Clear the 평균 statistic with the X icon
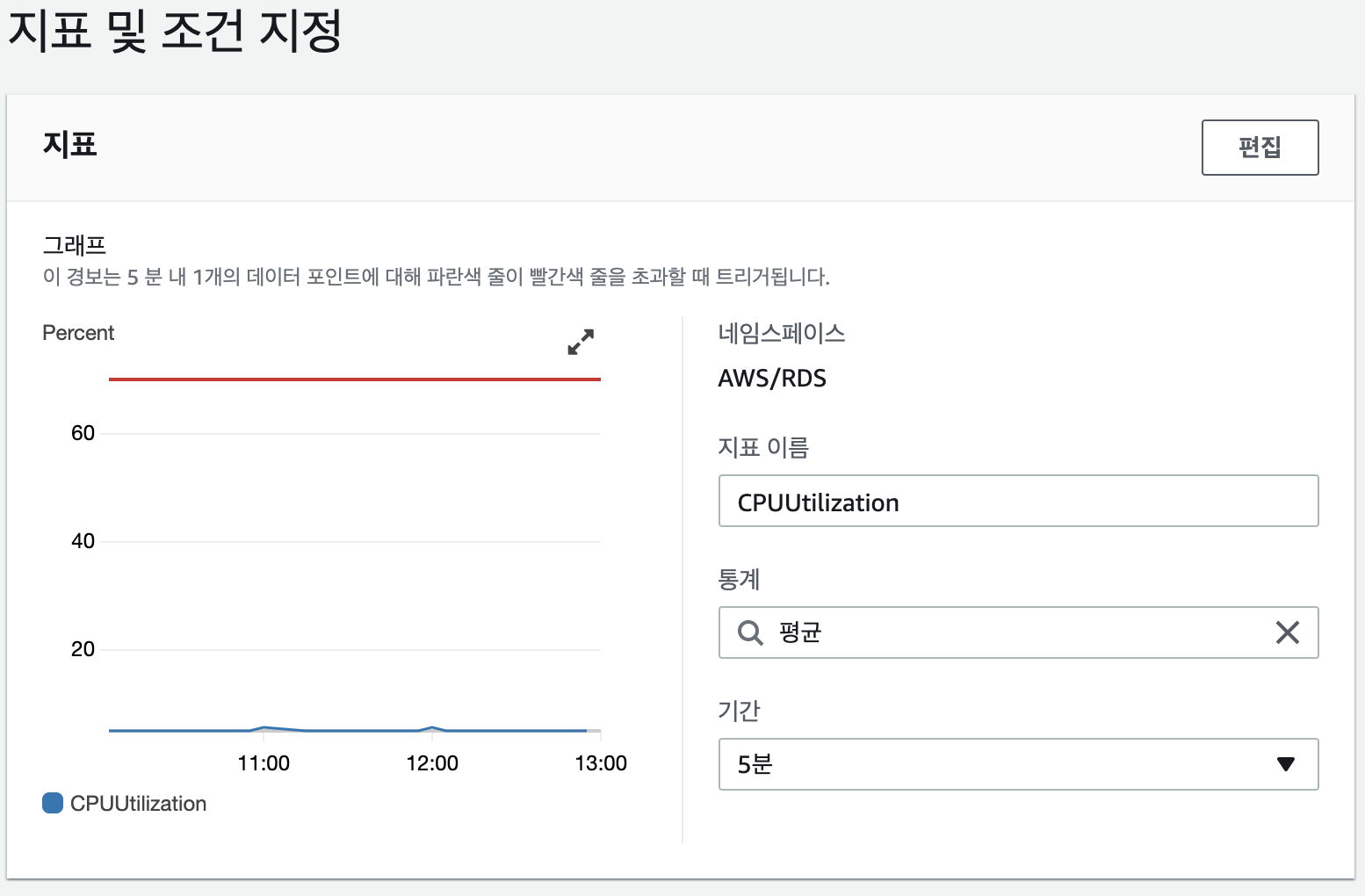 1287,632
